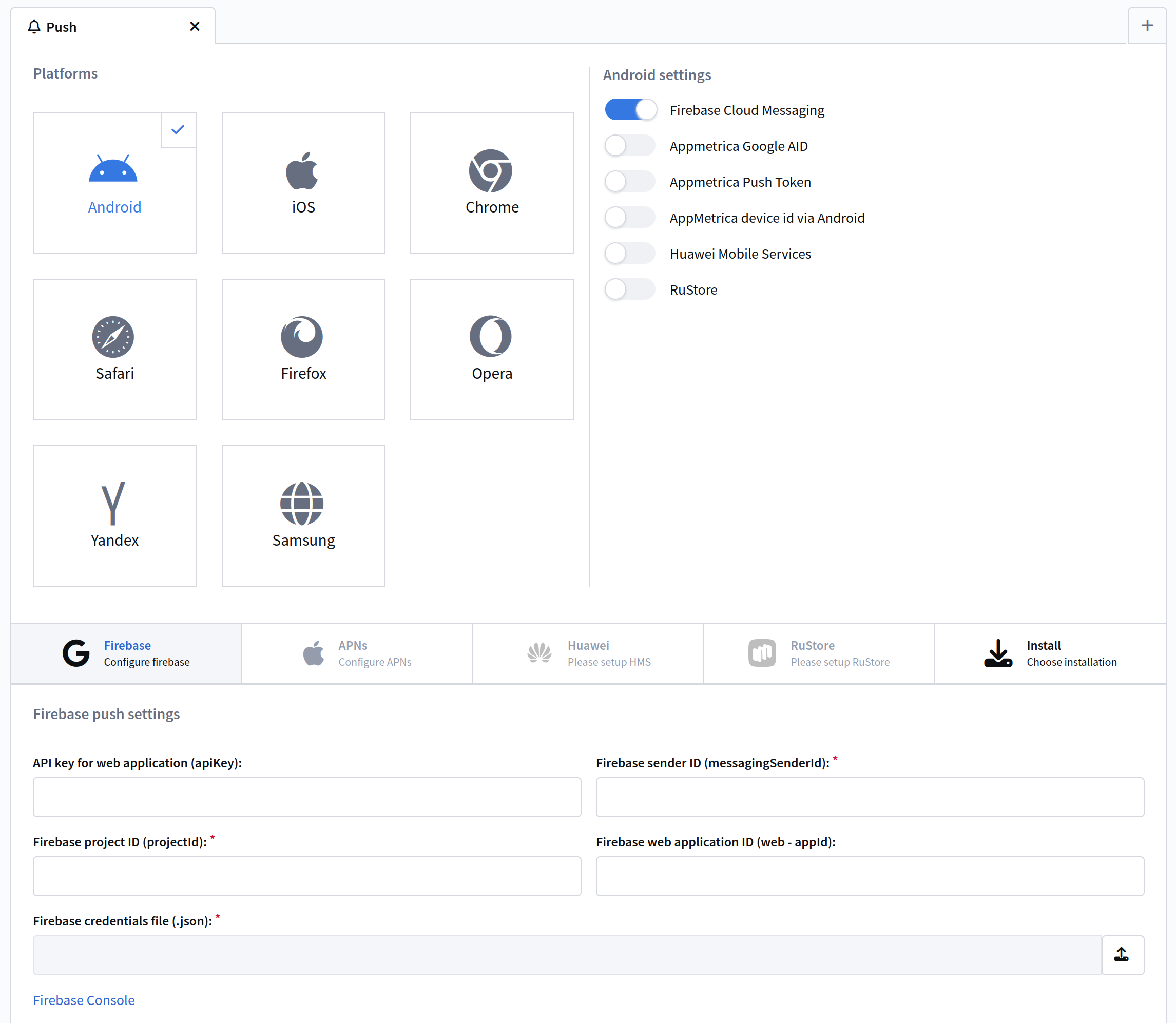Go to the RuStore tab
This screenshot has width=1176, height=1023.
(819, 653)
